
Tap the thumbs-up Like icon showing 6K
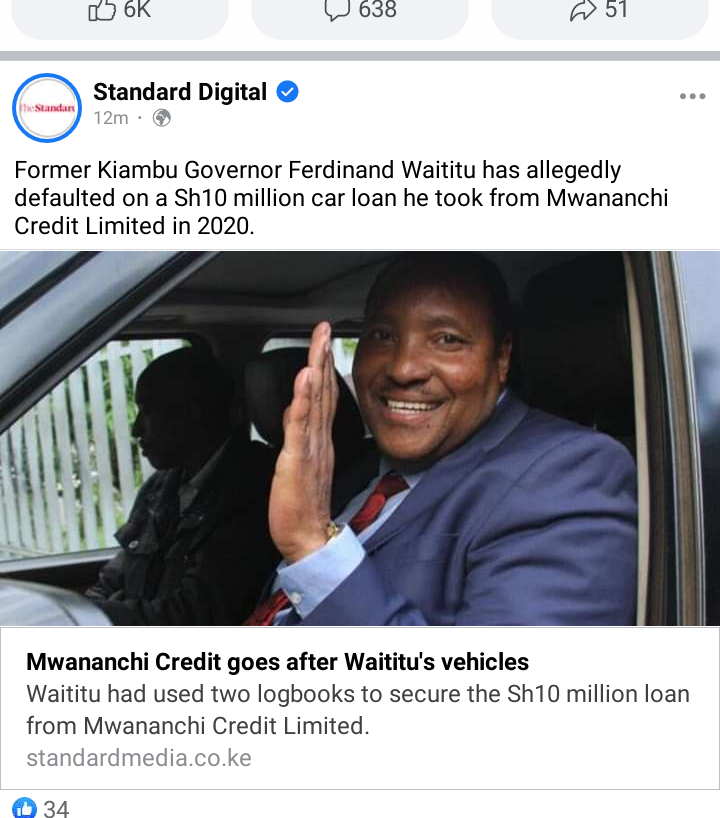tap(102, 10)
